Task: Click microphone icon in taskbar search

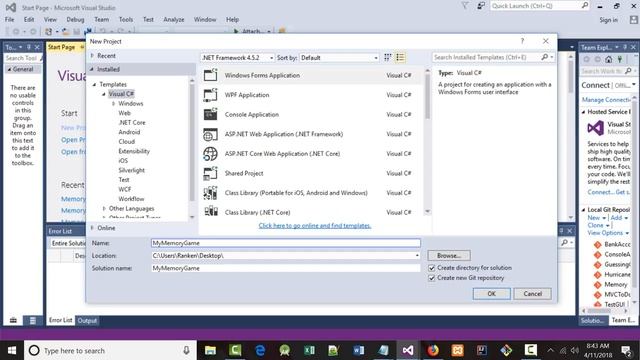Action: pos(186,350)
